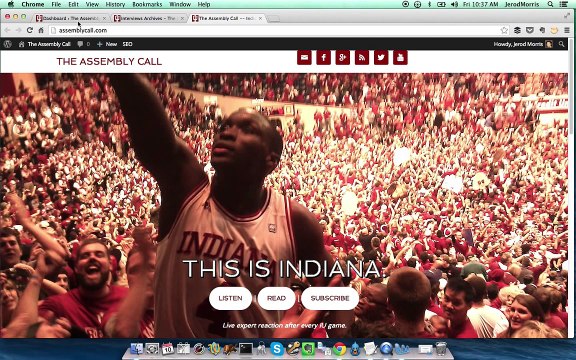This screenshot has height=360, width=576.
Task: Open Chrome's Edit menu
Action: [x=73, y=4]
